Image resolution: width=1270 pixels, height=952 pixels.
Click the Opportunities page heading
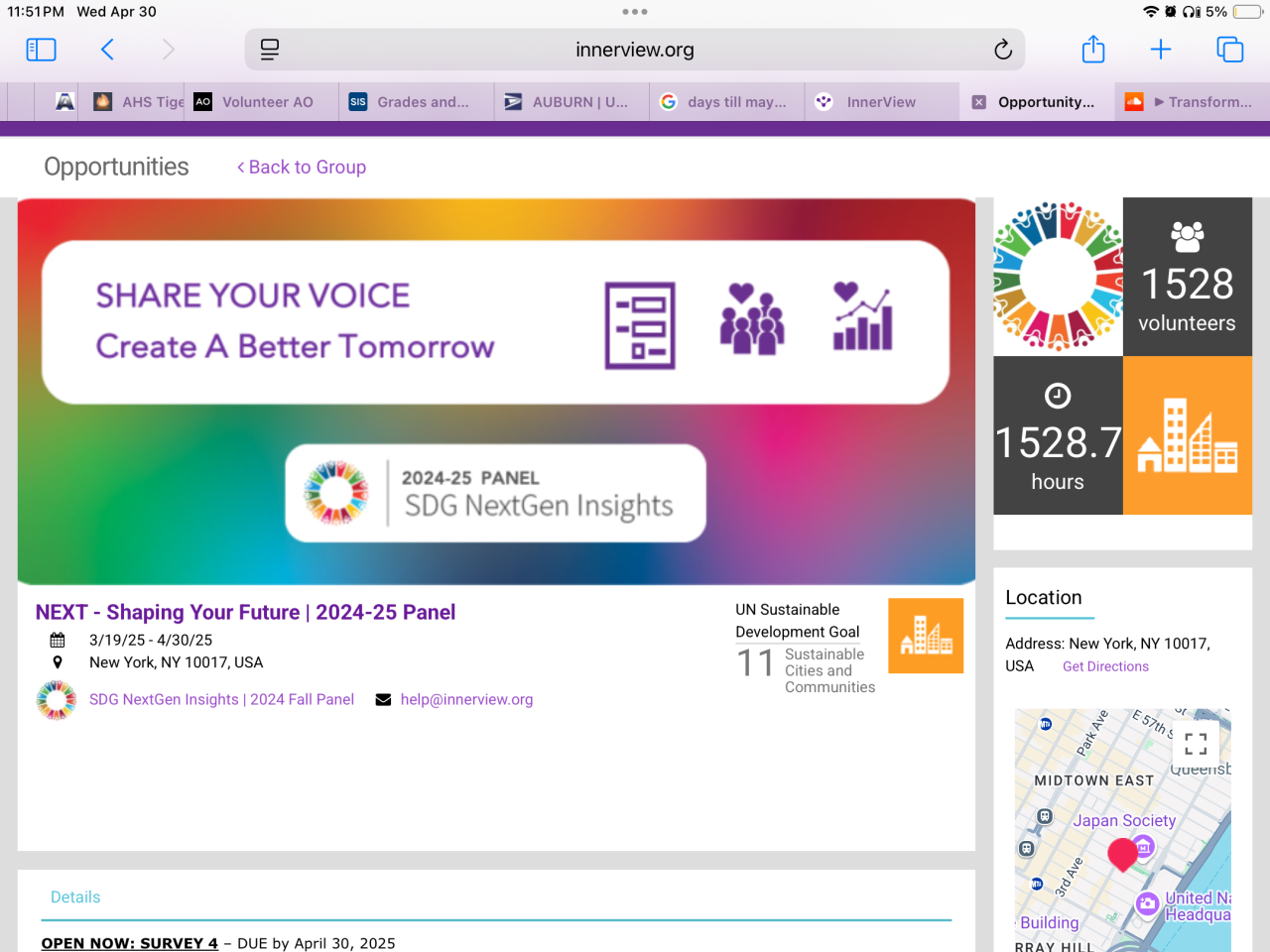tap(116, 167)
